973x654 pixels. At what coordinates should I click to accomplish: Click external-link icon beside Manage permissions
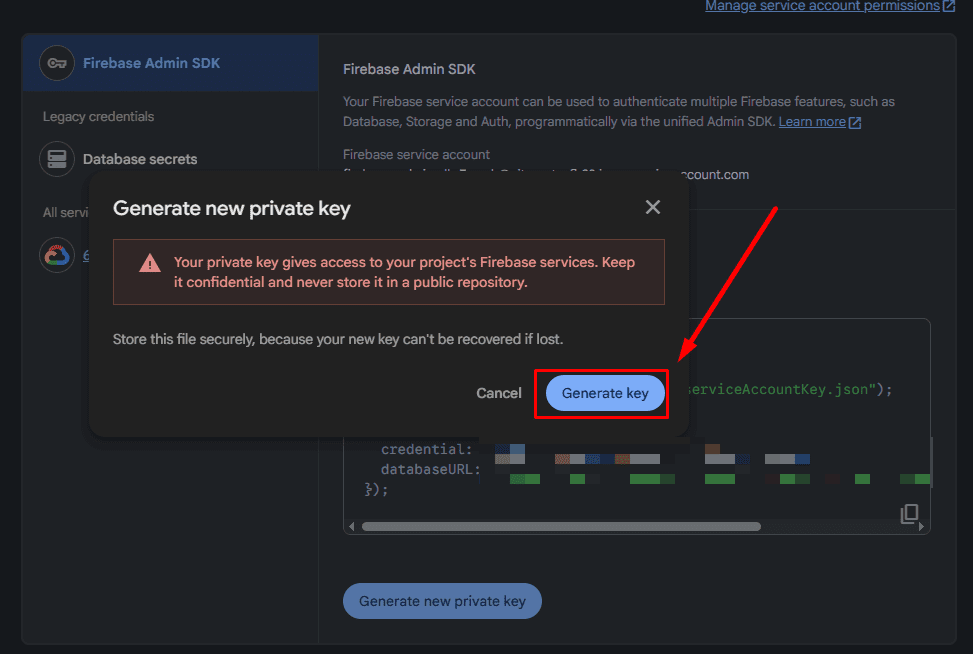[x=949, y=6]
